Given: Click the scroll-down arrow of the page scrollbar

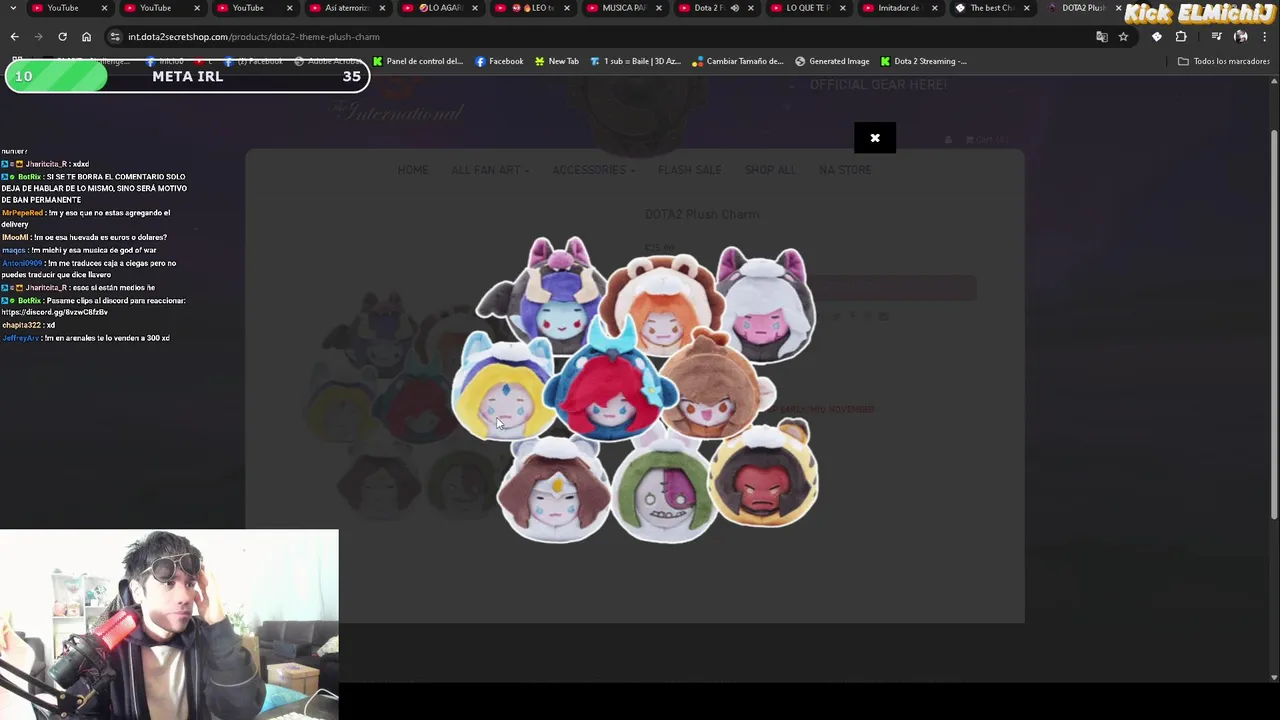Looking at the screenshot, I should (1274, 677).
